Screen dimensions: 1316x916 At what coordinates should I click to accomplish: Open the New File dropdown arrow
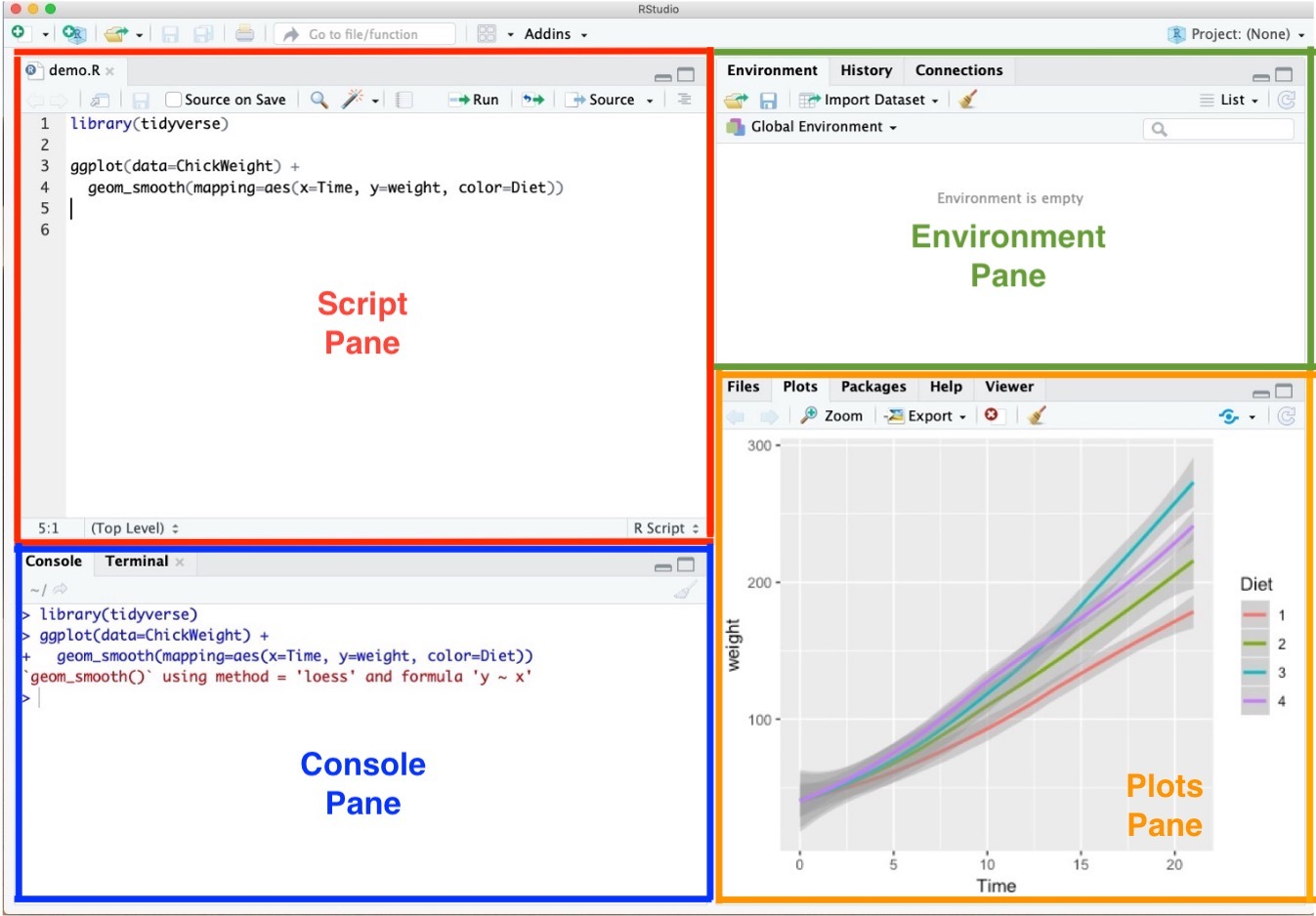point(45,35)
